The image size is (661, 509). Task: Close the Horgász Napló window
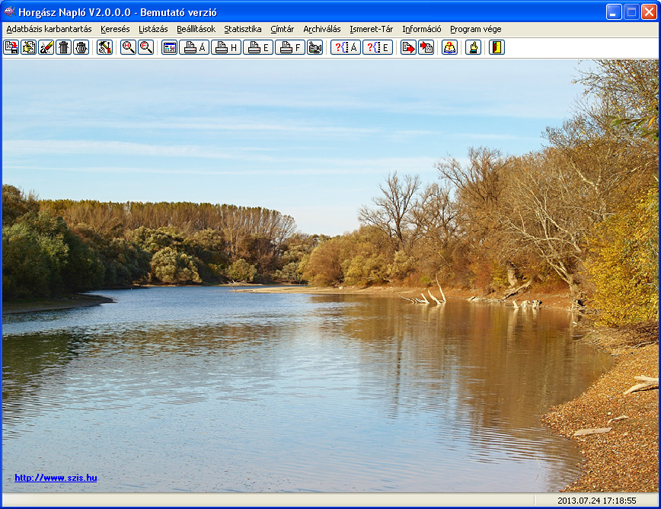[649, 12]
